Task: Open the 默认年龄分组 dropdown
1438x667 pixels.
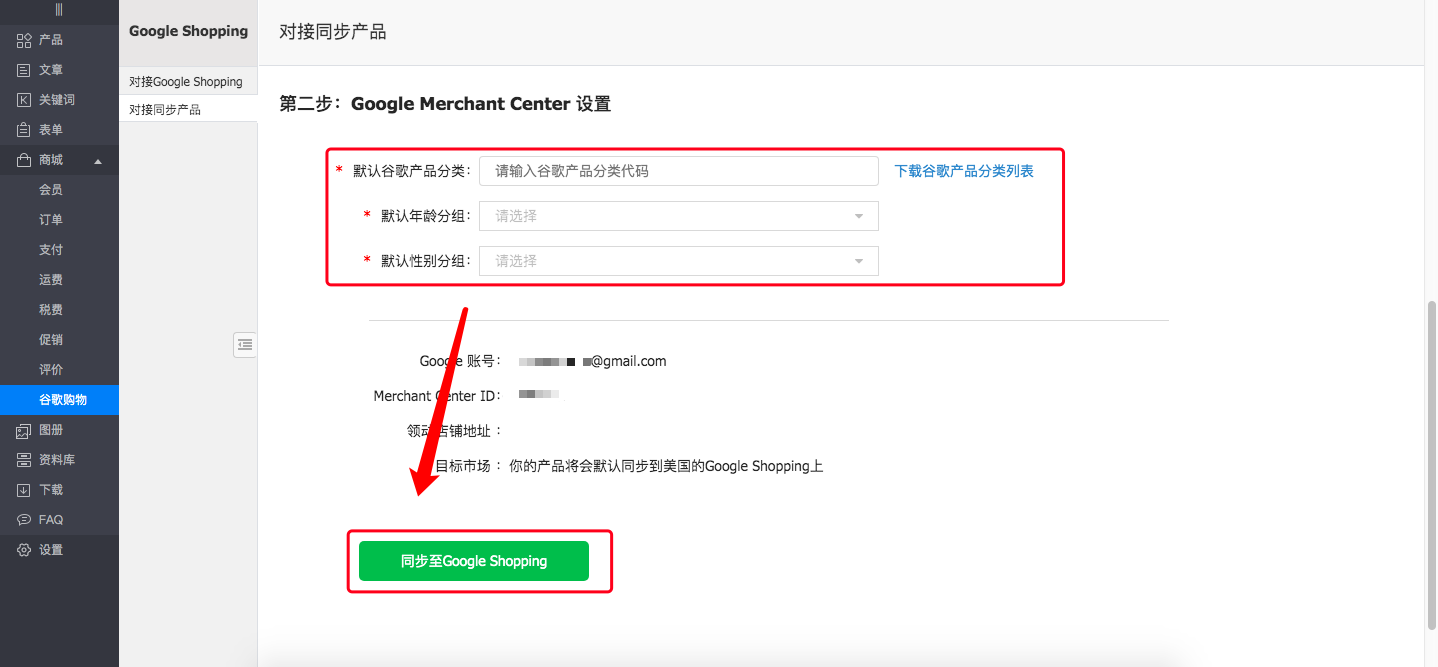Action: point(678,216)
